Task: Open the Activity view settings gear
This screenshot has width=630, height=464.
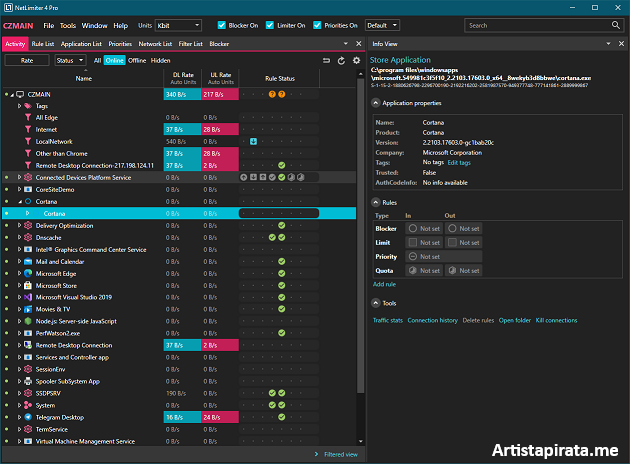Action: [356, 61]
